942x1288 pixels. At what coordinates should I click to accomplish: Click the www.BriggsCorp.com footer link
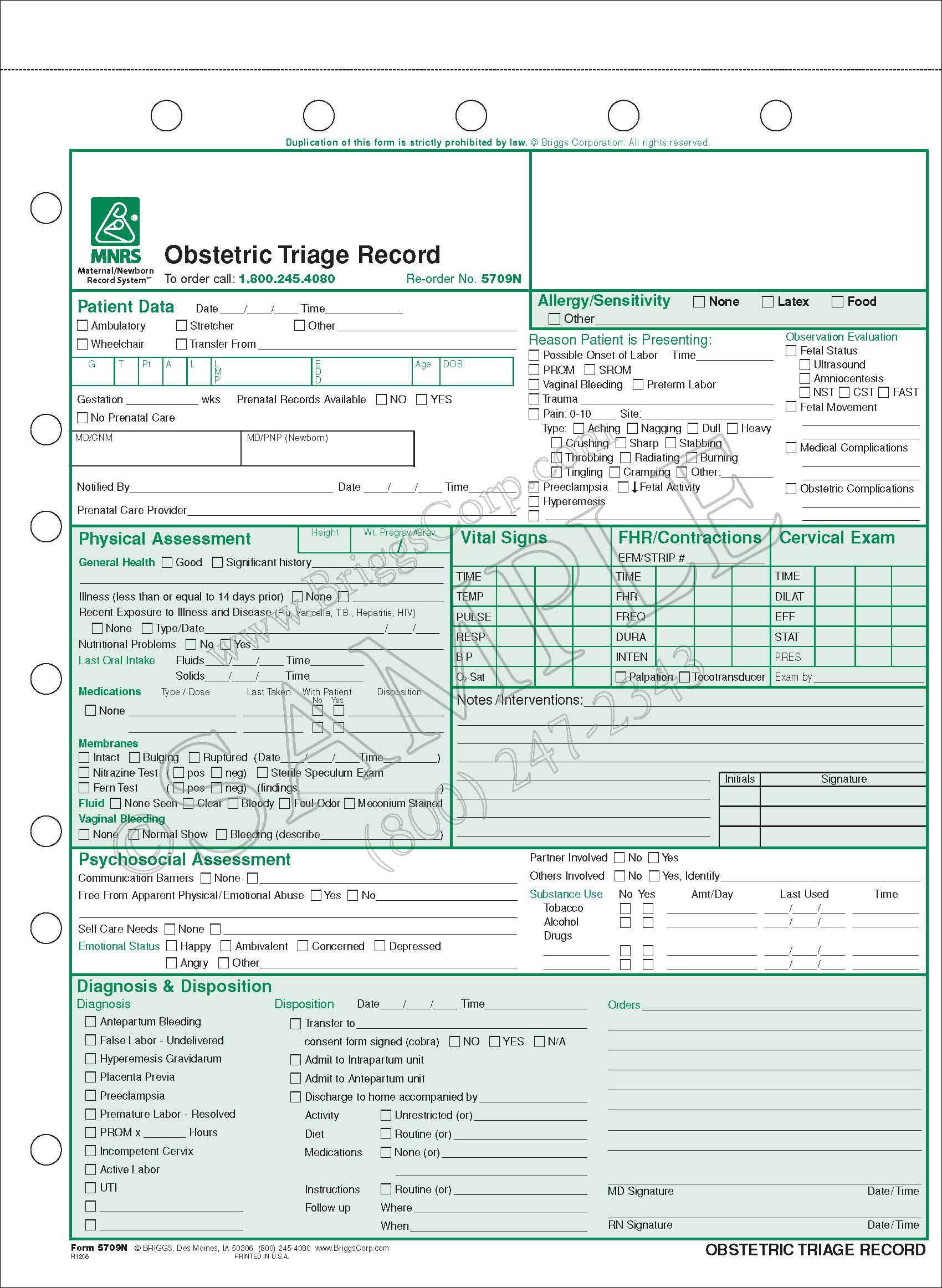tap(352, 1248)
